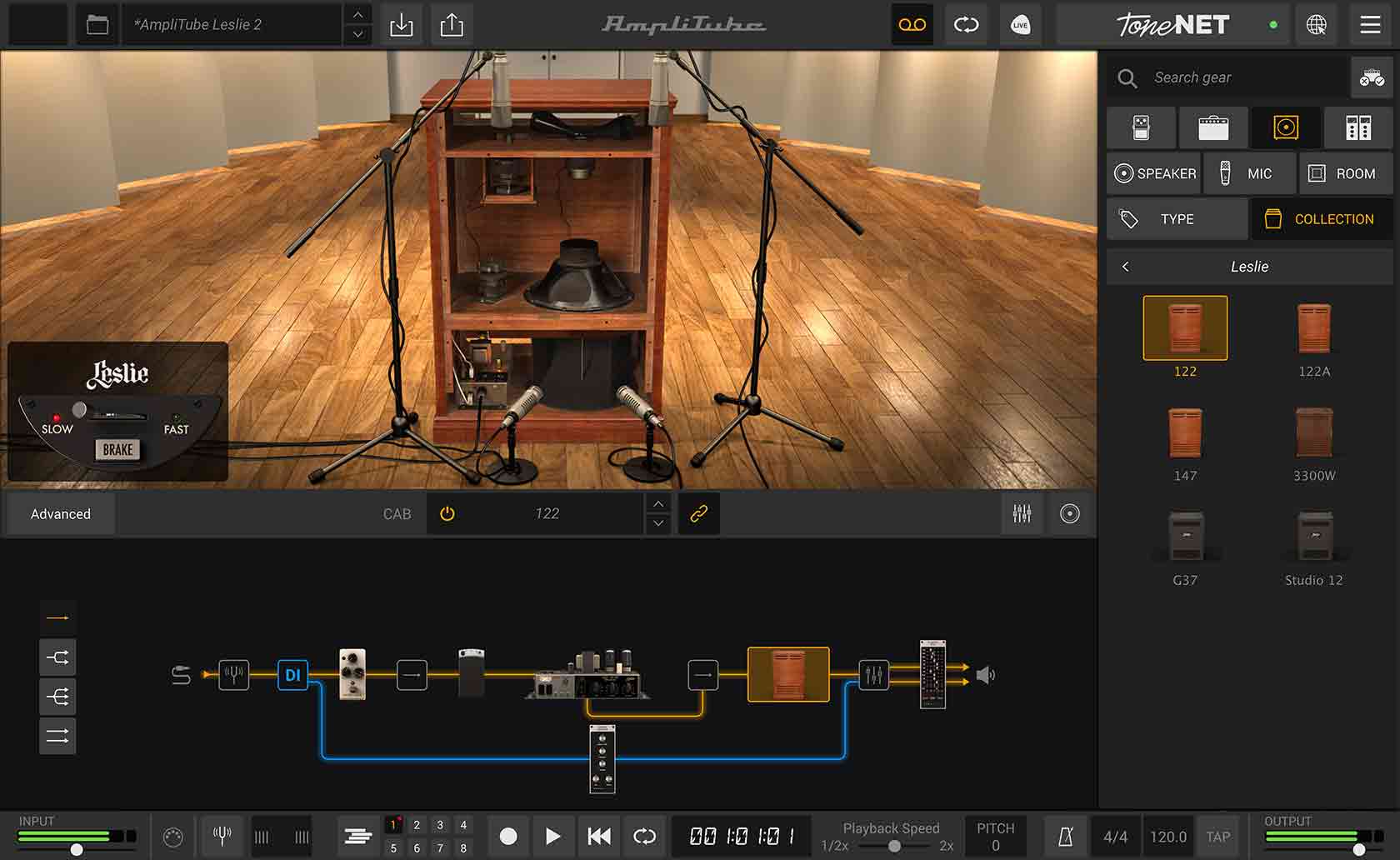Select the tuner block in chain
The width and height of the screenshot is (1400, 860).
tap(234, 674)
